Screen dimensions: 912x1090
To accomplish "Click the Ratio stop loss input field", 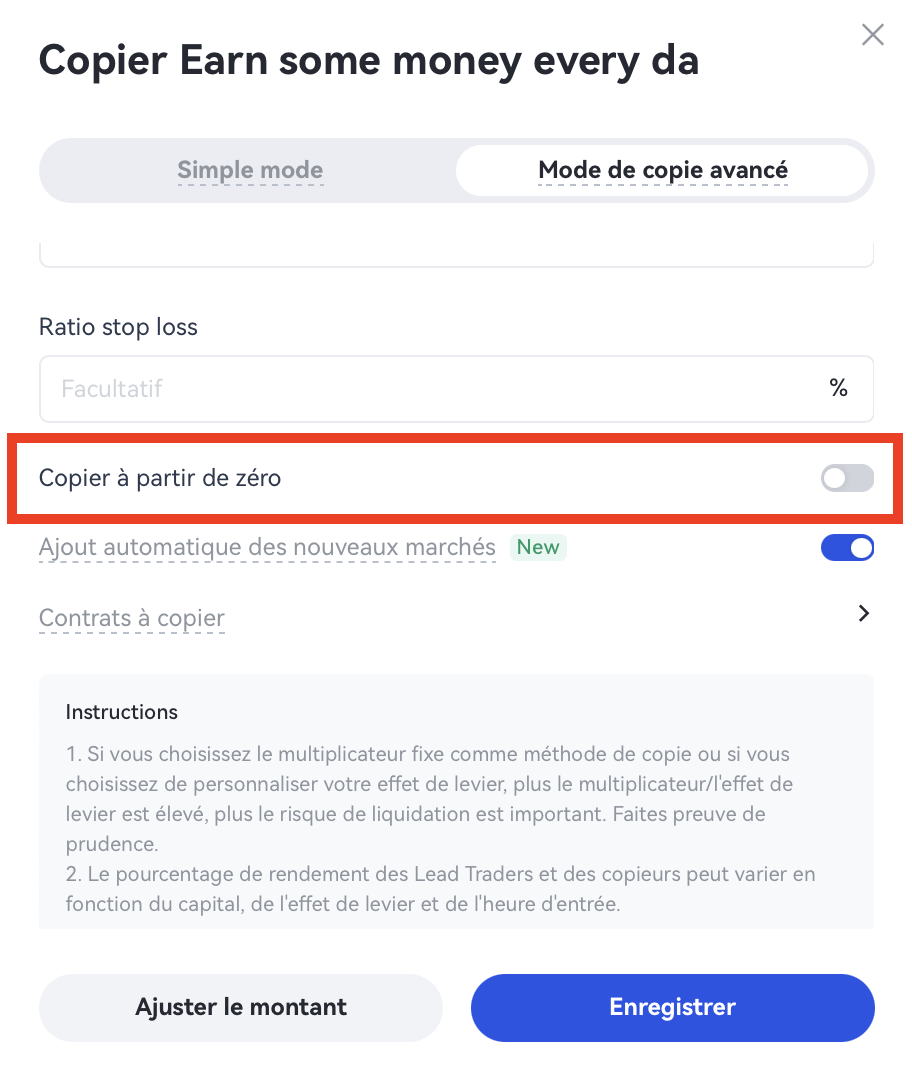I will tap(430, 389).
